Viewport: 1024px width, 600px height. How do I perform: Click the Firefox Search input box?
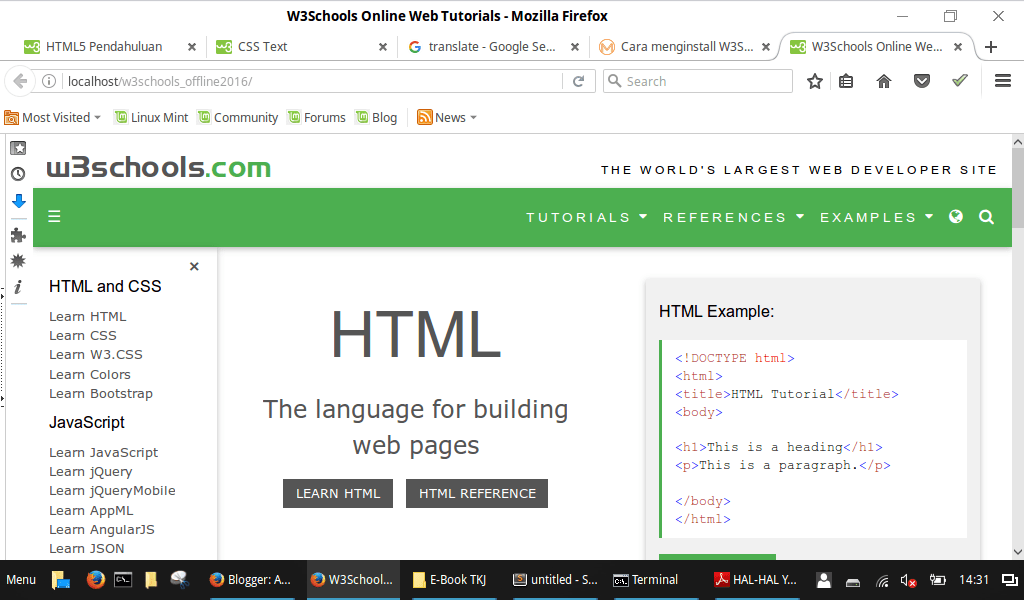point(697,81)
